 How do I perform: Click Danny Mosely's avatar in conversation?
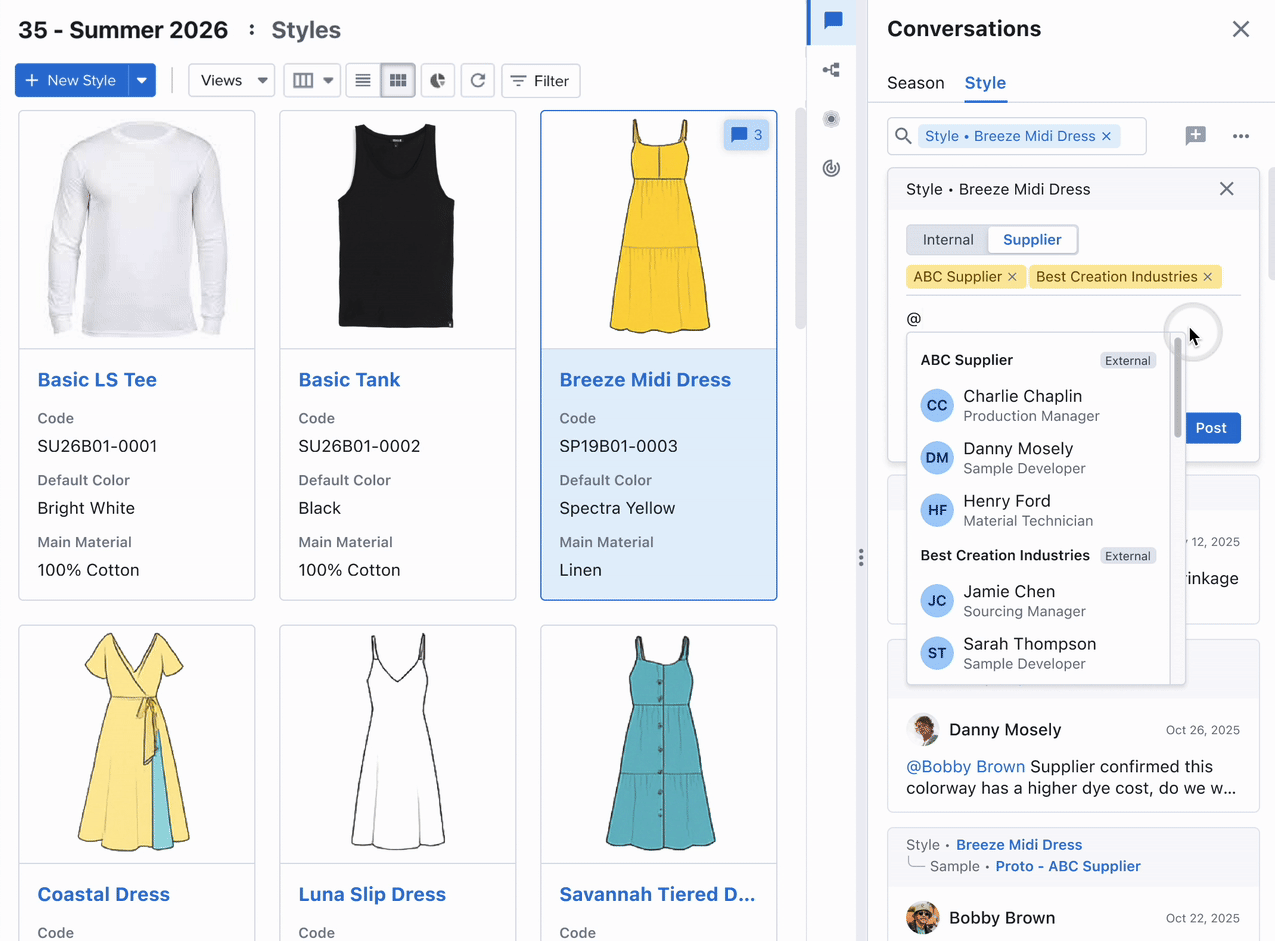[923, 730]
